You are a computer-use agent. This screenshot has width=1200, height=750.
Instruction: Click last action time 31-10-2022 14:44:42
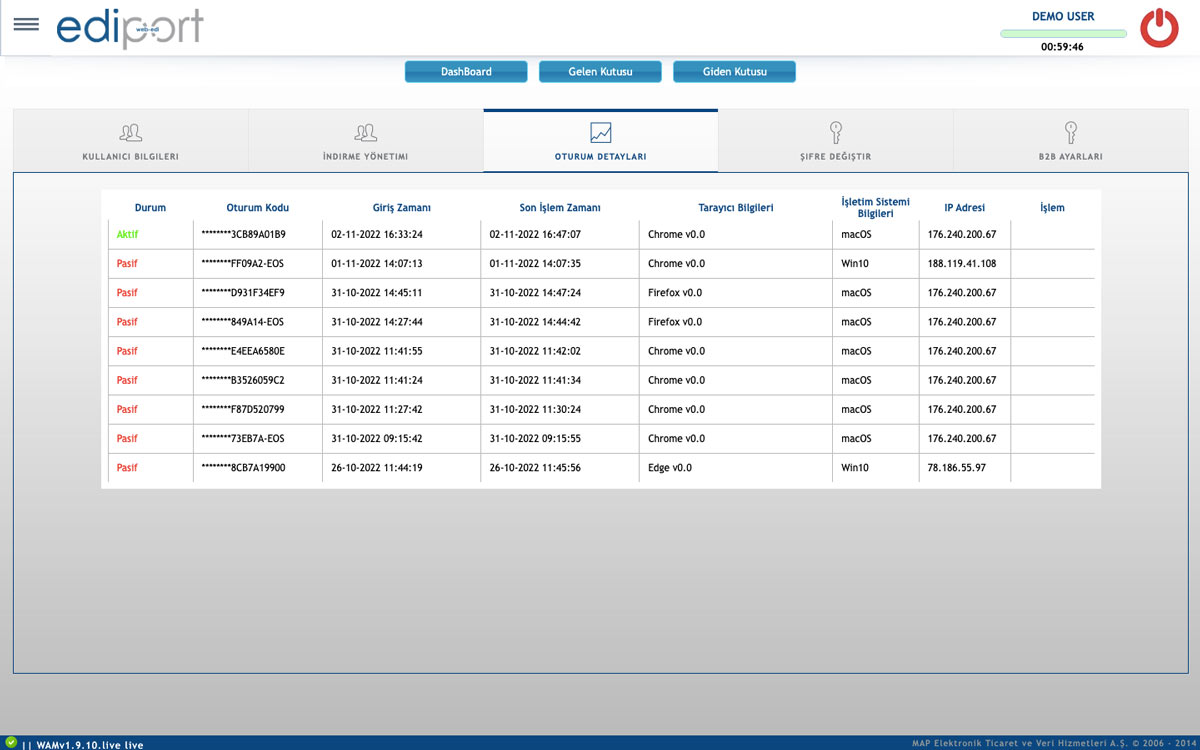click(535, 321)
